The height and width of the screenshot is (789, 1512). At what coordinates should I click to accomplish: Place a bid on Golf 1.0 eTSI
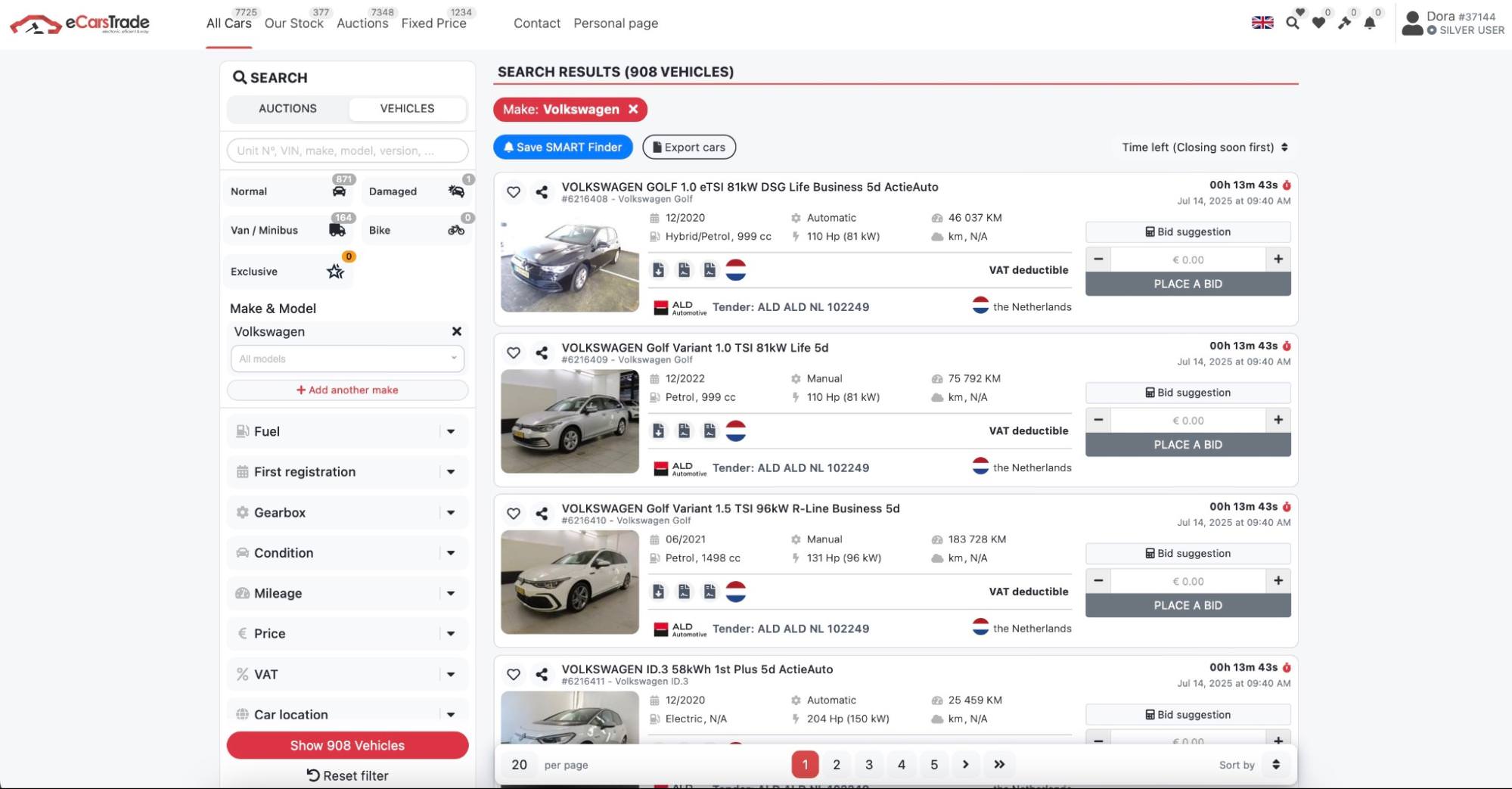click(x=1188, y=284)
